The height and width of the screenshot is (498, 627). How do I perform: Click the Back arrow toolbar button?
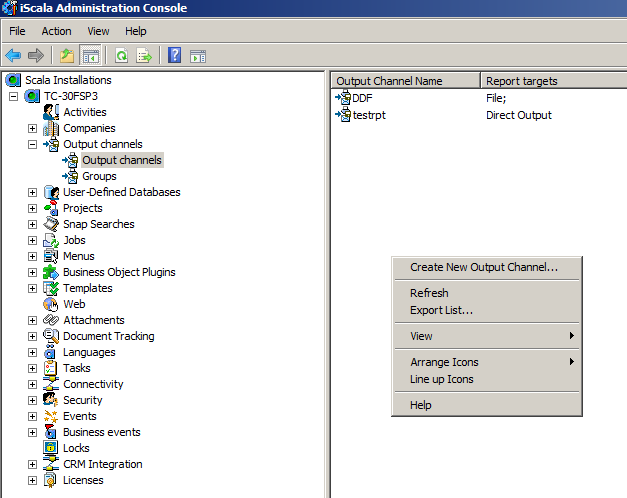[x=13, y=55]
